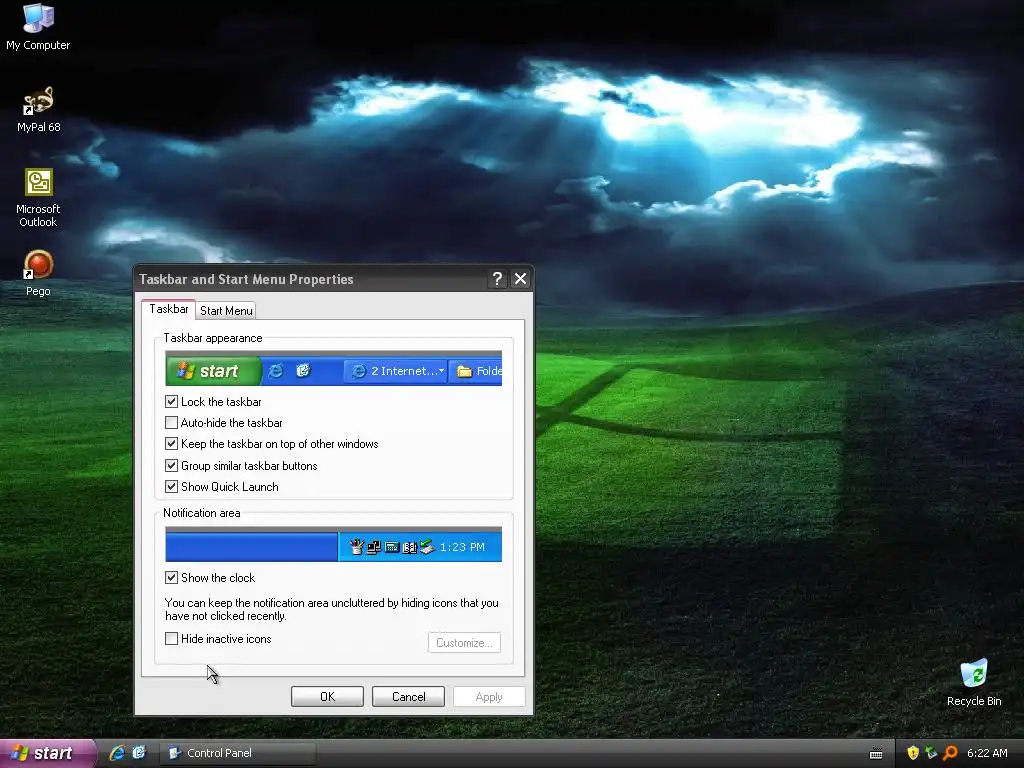Uncheck Show Quick Launch
1024x768 pixels.
tap(171, 487)
